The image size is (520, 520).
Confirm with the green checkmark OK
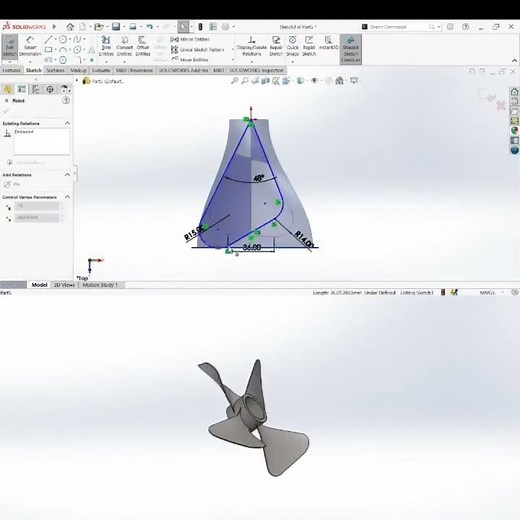tap(6, 111)
